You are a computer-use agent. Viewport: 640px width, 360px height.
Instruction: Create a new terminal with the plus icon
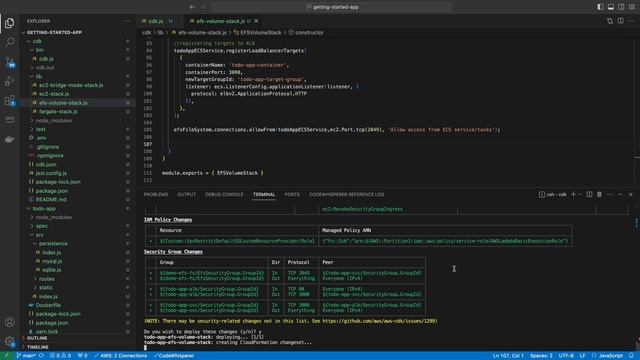tap(573, 195)
